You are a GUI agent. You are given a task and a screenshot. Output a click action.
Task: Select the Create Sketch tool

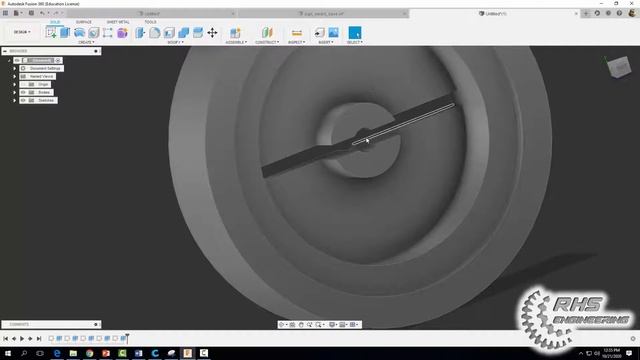point(51,33)
